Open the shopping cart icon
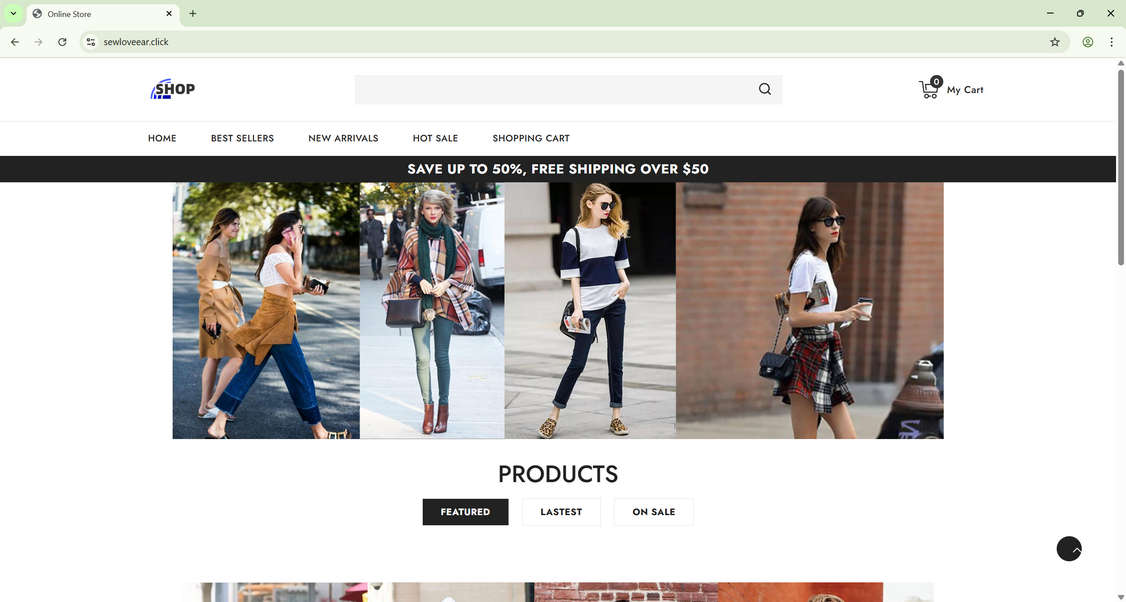Image resolution: width=1126 pixels, height=602 pixels. coord(929,90)
